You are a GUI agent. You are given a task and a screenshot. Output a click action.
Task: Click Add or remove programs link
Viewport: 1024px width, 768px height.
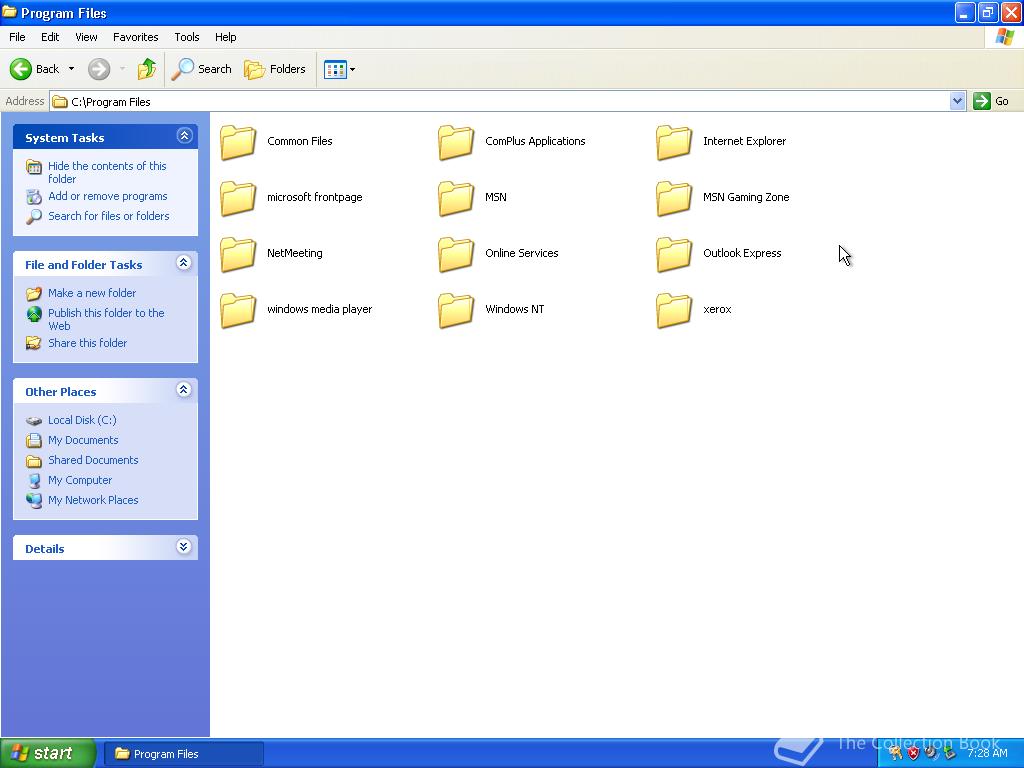[x=108, y=196]
